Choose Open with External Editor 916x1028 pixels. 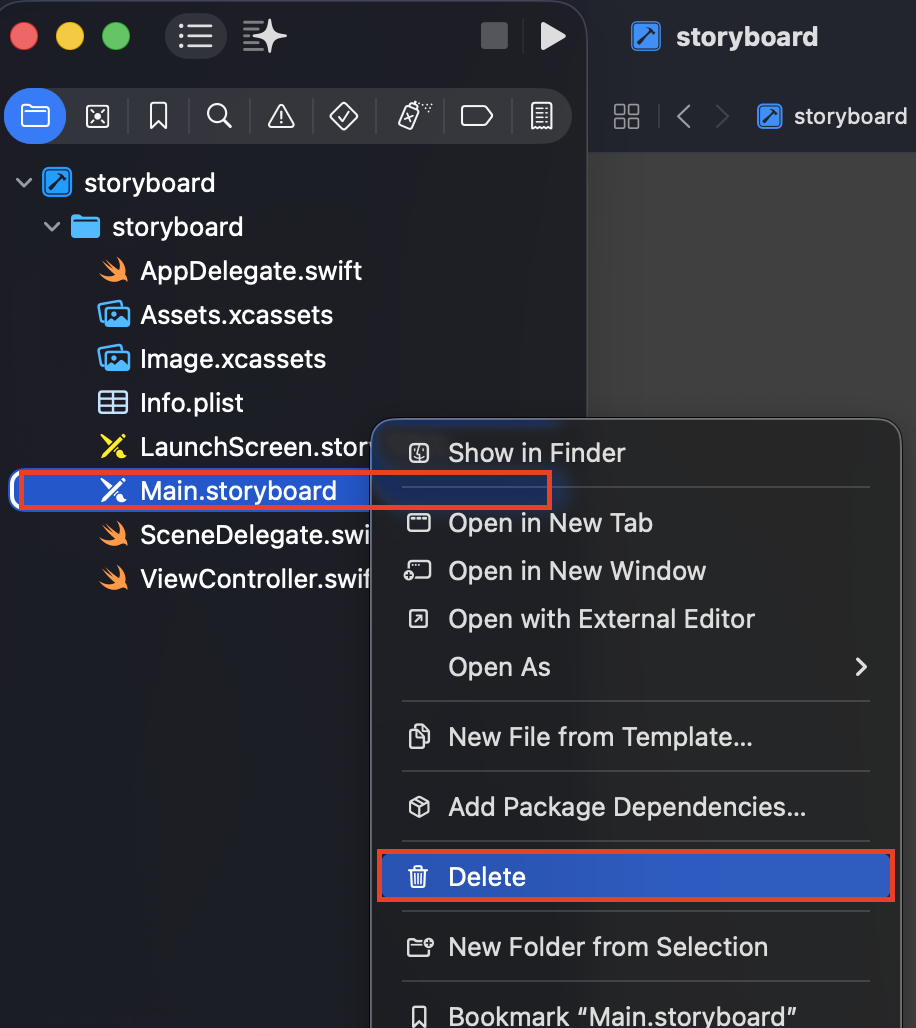pyautogui.click(x=635, y=619)
